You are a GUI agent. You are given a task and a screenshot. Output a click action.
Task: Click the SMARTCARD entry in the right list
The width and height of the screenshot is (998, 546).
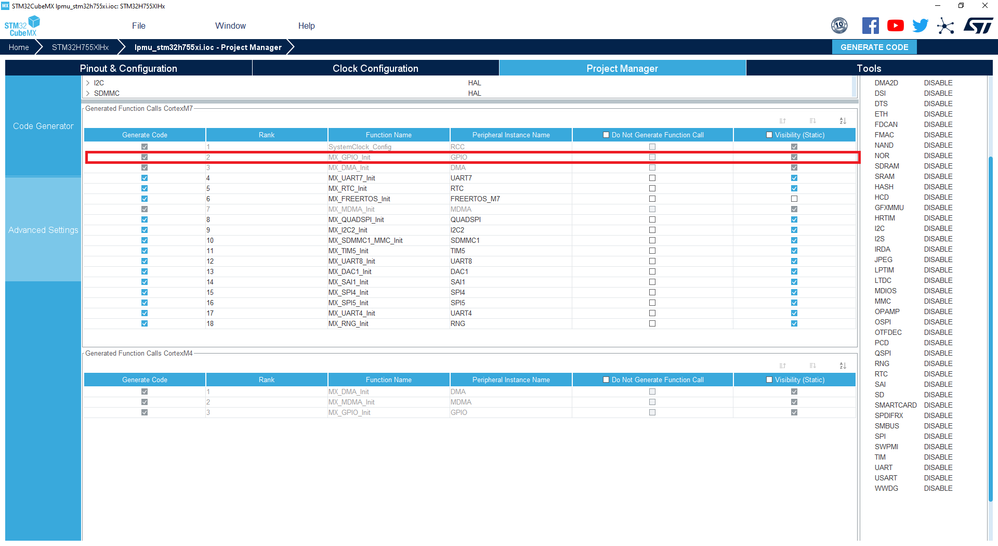pyautogui.click(x=896, y=405)
